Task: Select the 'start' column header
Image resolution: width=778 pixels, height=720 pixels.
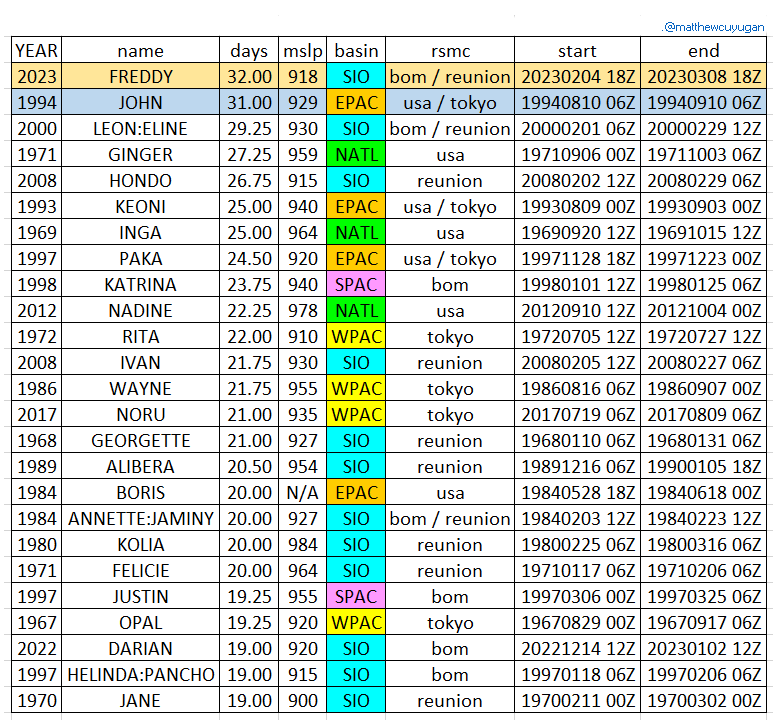Action: tap(577, 51)
